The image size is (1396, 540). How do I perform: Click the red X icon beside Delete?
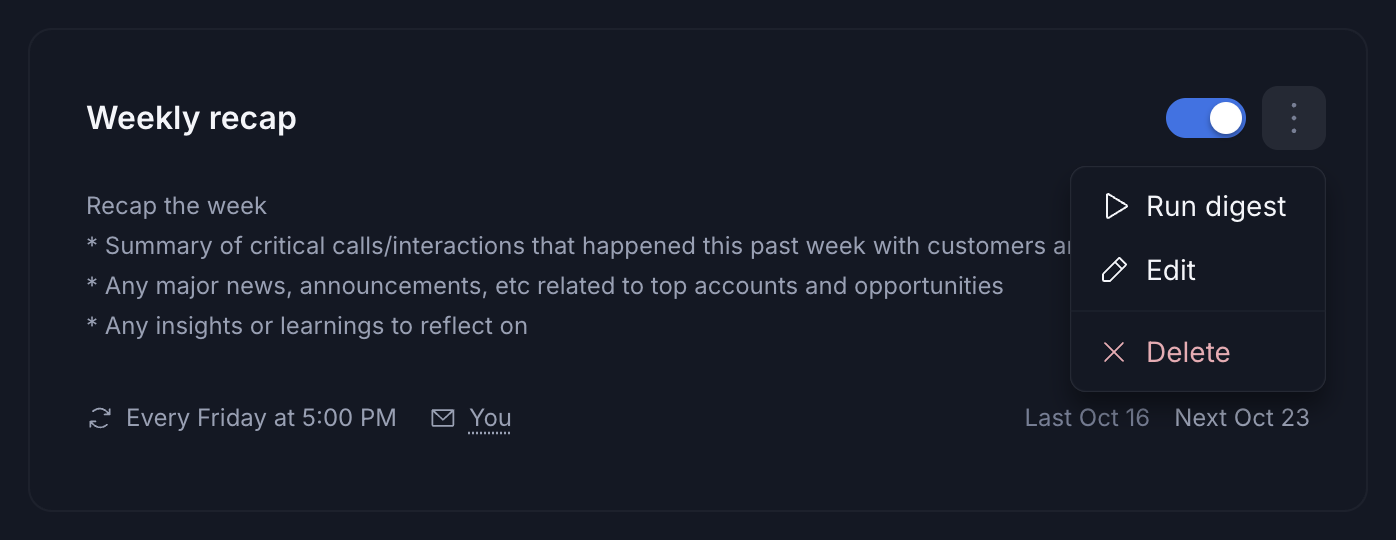(x=1114, y=352)
